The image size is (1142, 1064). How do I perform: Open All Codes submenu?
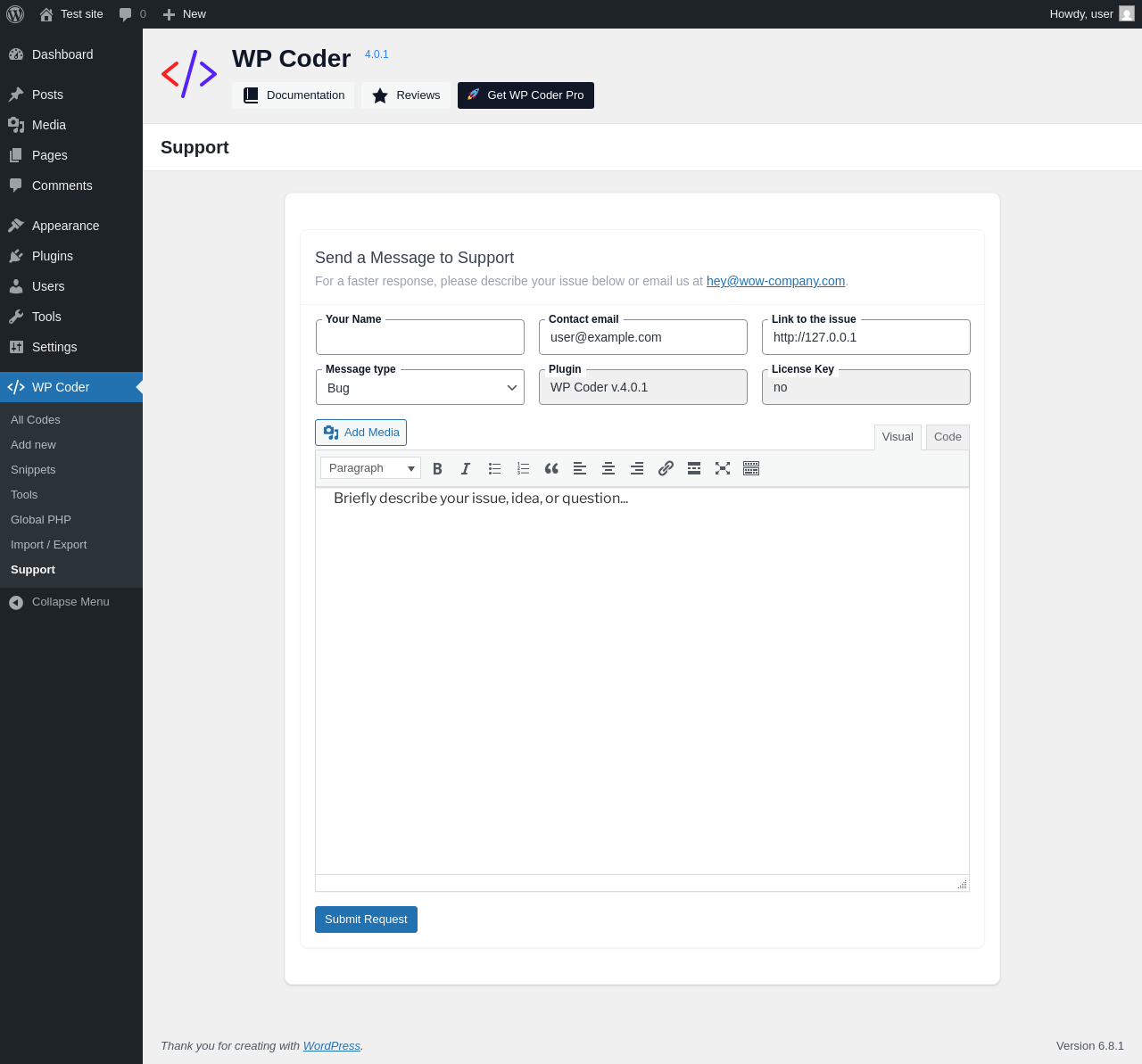click(71, 420)
